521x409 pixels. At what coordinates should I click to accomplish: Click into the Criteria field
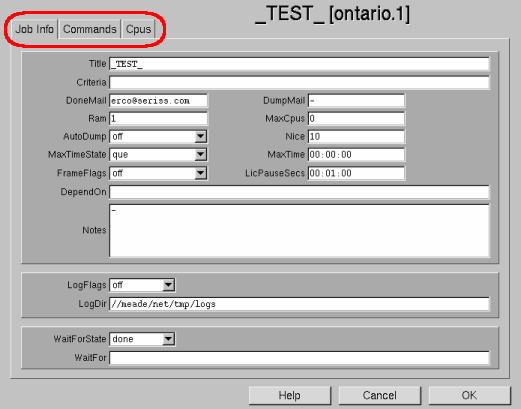(299, 82)
